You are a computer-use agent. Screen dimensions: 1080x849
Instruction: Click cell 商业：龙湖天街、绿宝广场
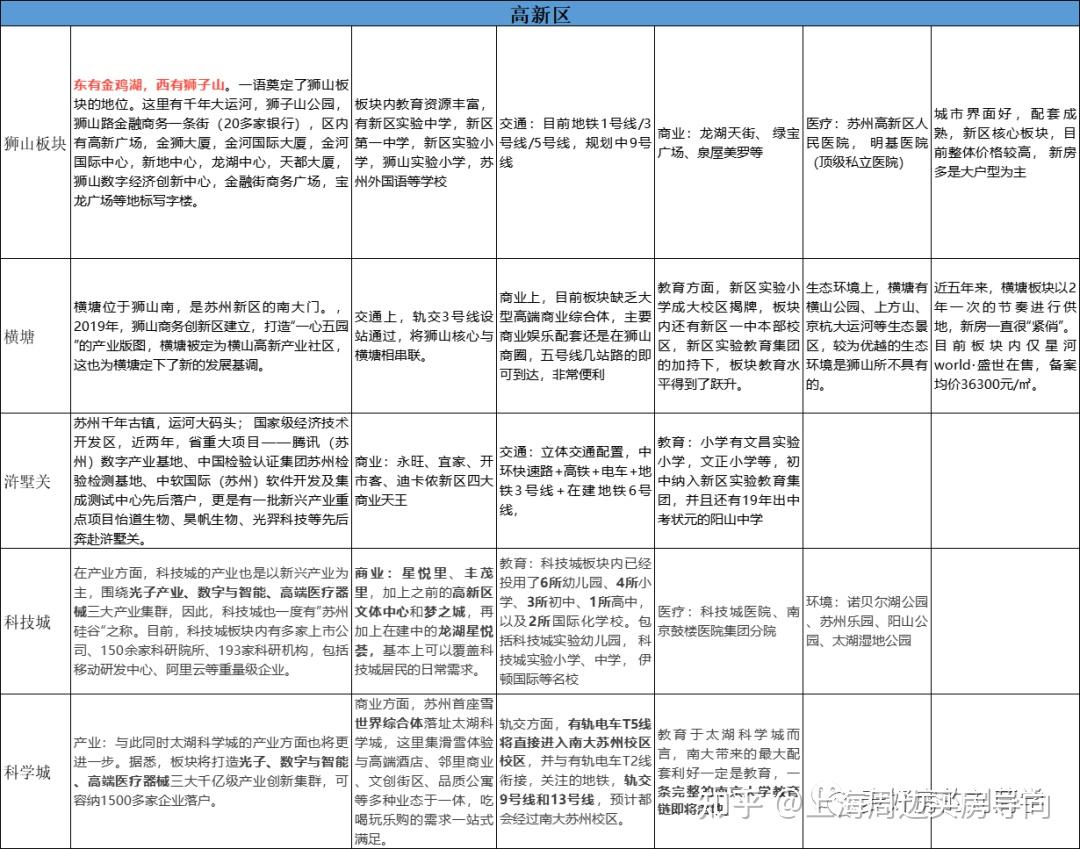[x=728, y=143]
